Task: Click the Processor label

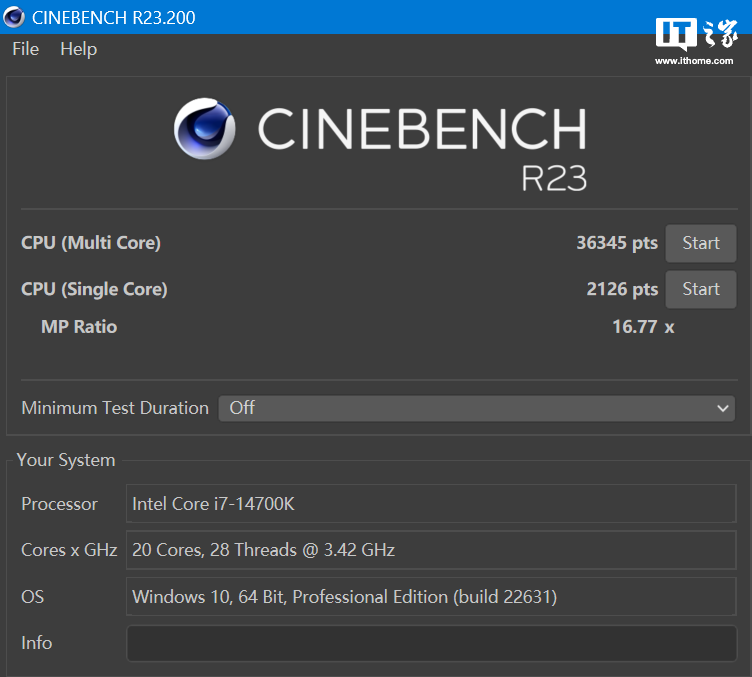Action: point(59,504)
